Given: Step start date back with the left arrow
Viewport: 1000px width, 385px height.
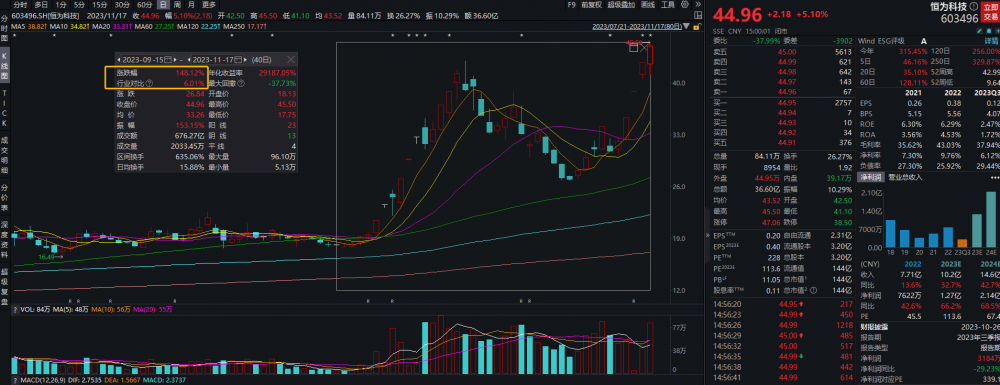Looking at the screenshot, I should 119,59.
